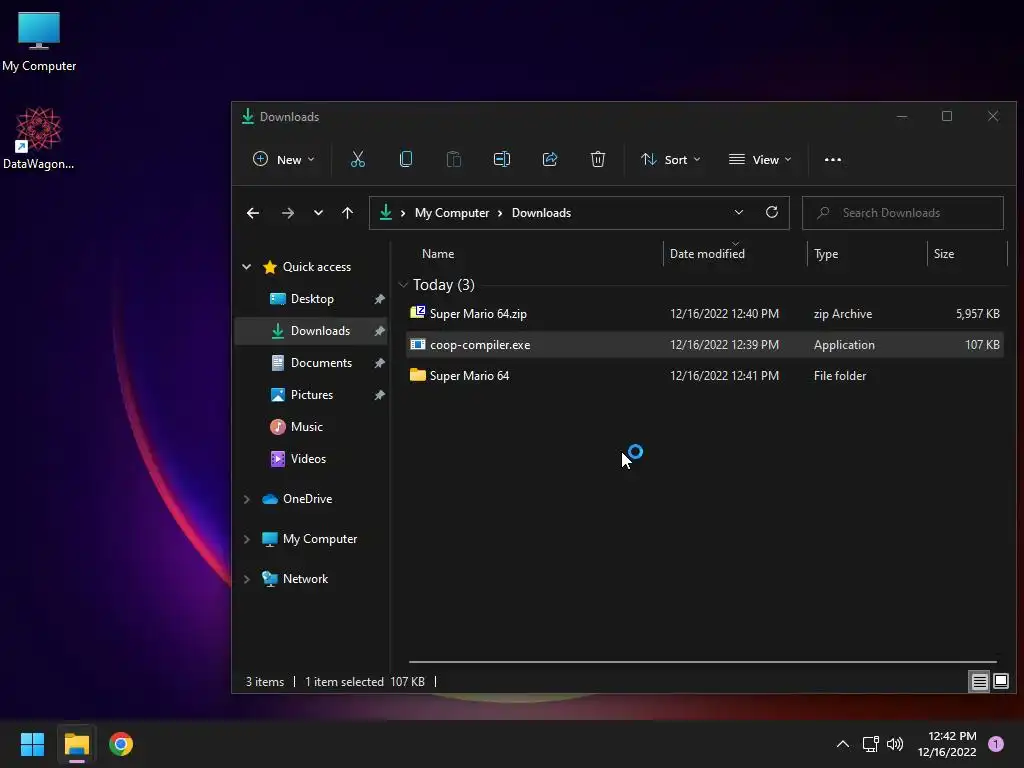Select the DataWagon desktop shortcut
Image resolution: width=1024 pixels, height=768 pixels.
click(39, 138)
